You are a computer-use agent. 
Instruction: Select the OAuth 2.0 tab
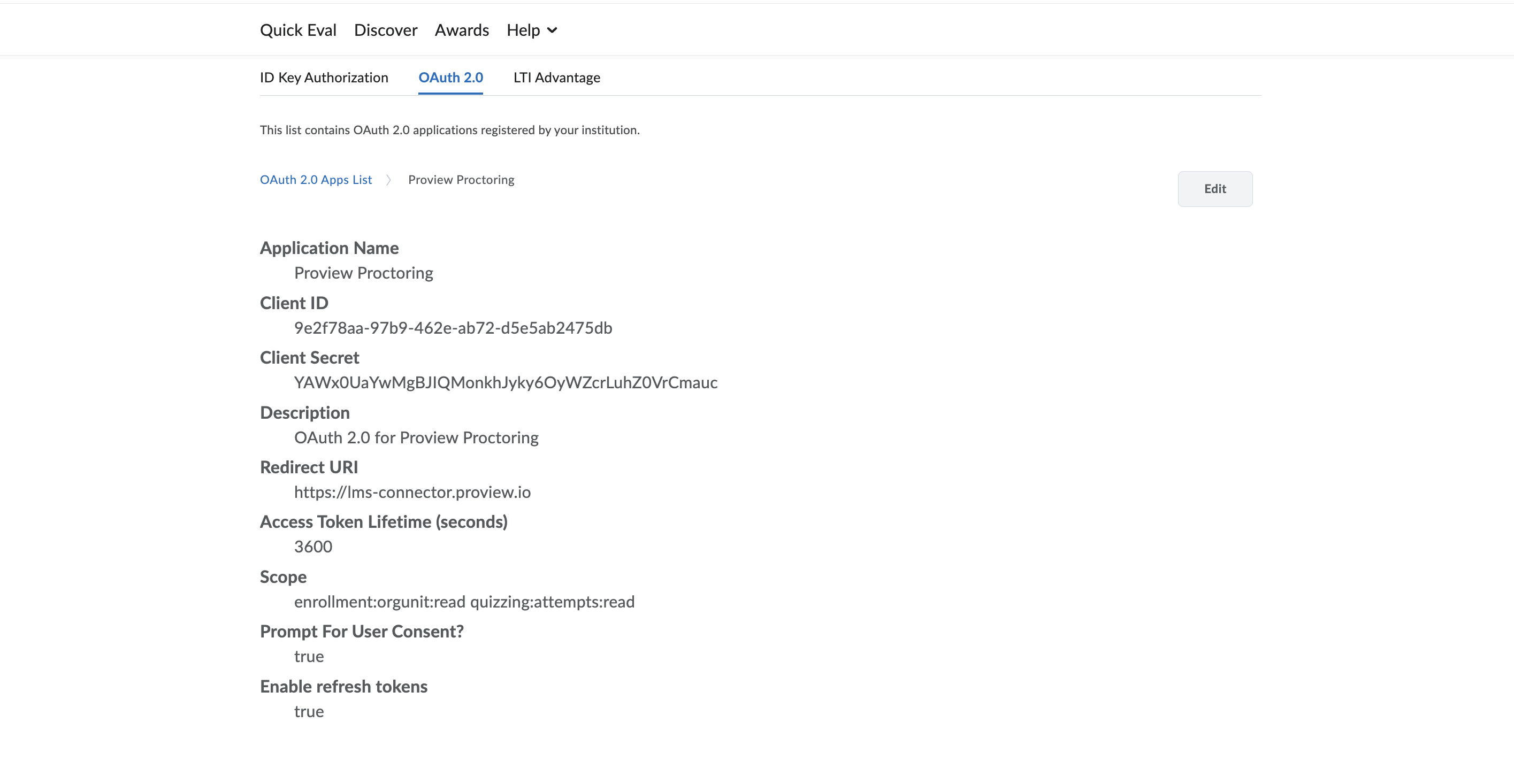[450, 78]
